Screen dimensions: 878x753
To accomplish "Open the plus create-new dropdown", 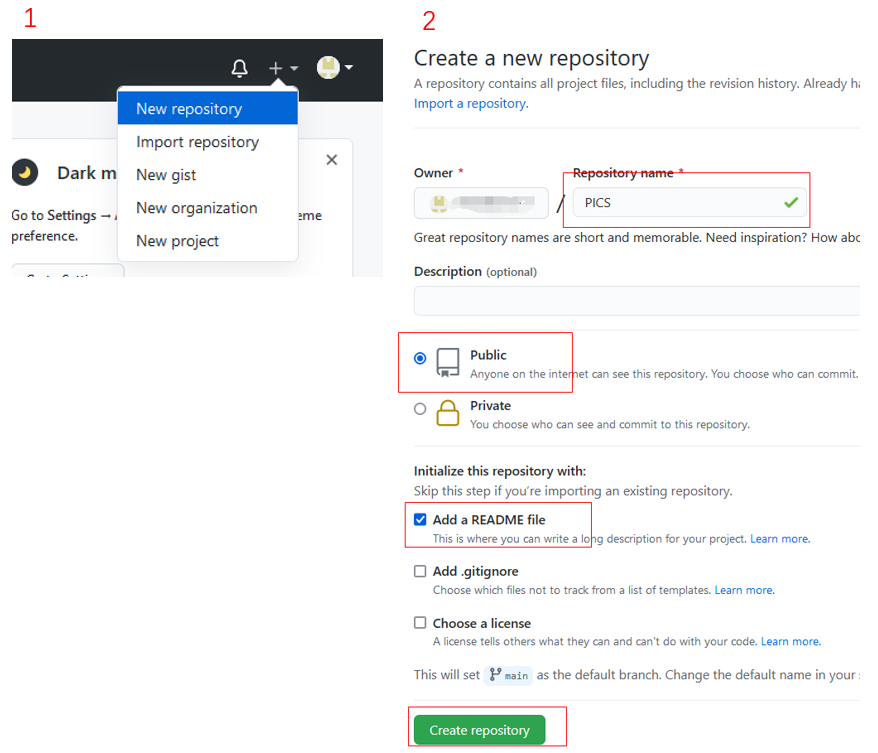I will (282, 68).
